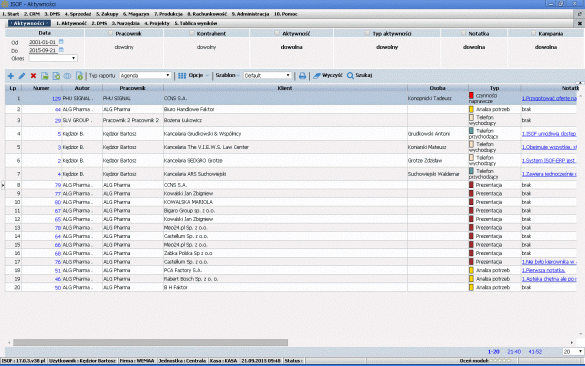Click the pencil edit icon in toolbar
The height and width of the screenshot is (366, 585).
pos(22,76)
